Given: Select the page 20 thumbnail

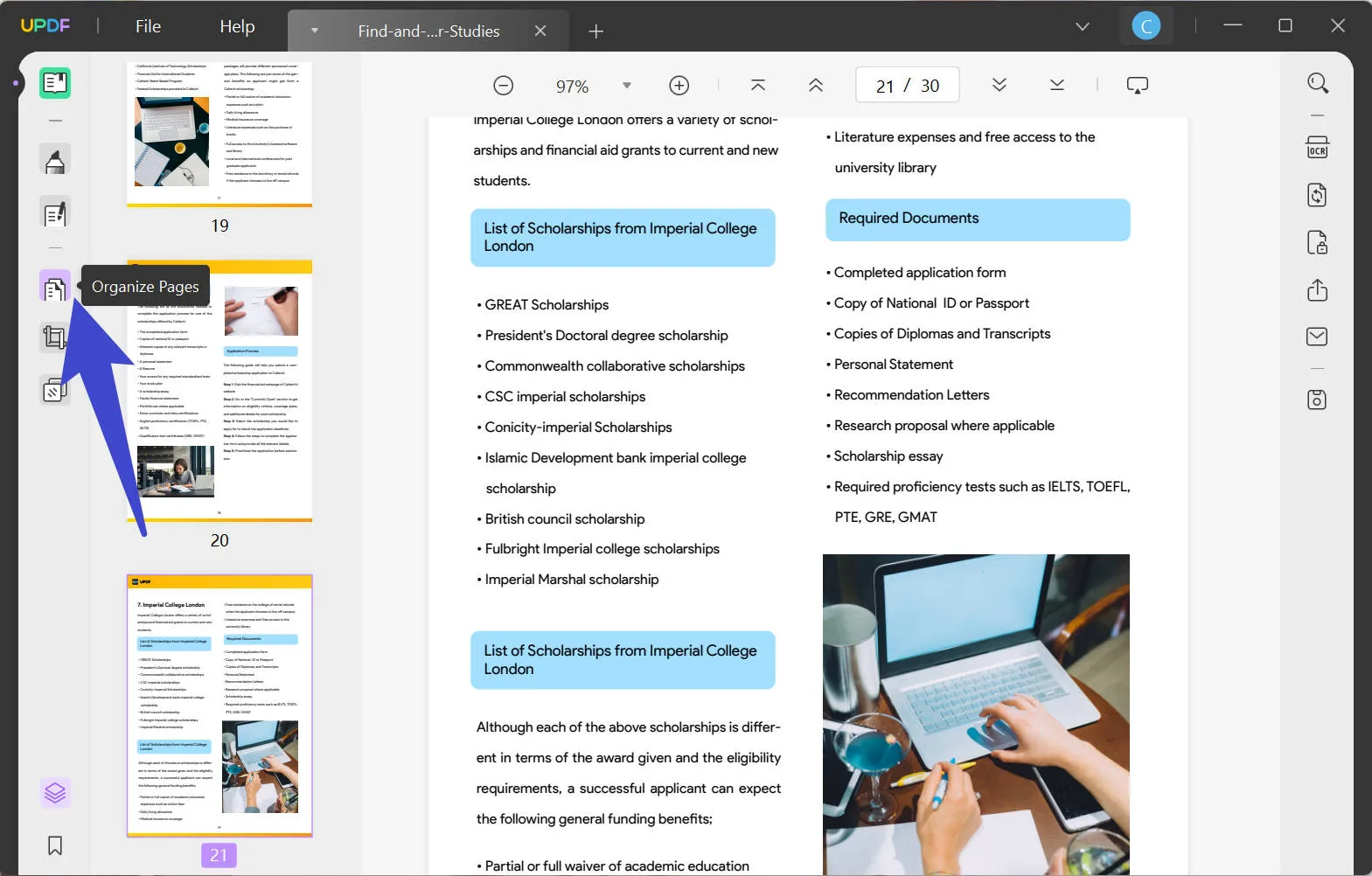Looking at the screenshot, I should point(219,391).
